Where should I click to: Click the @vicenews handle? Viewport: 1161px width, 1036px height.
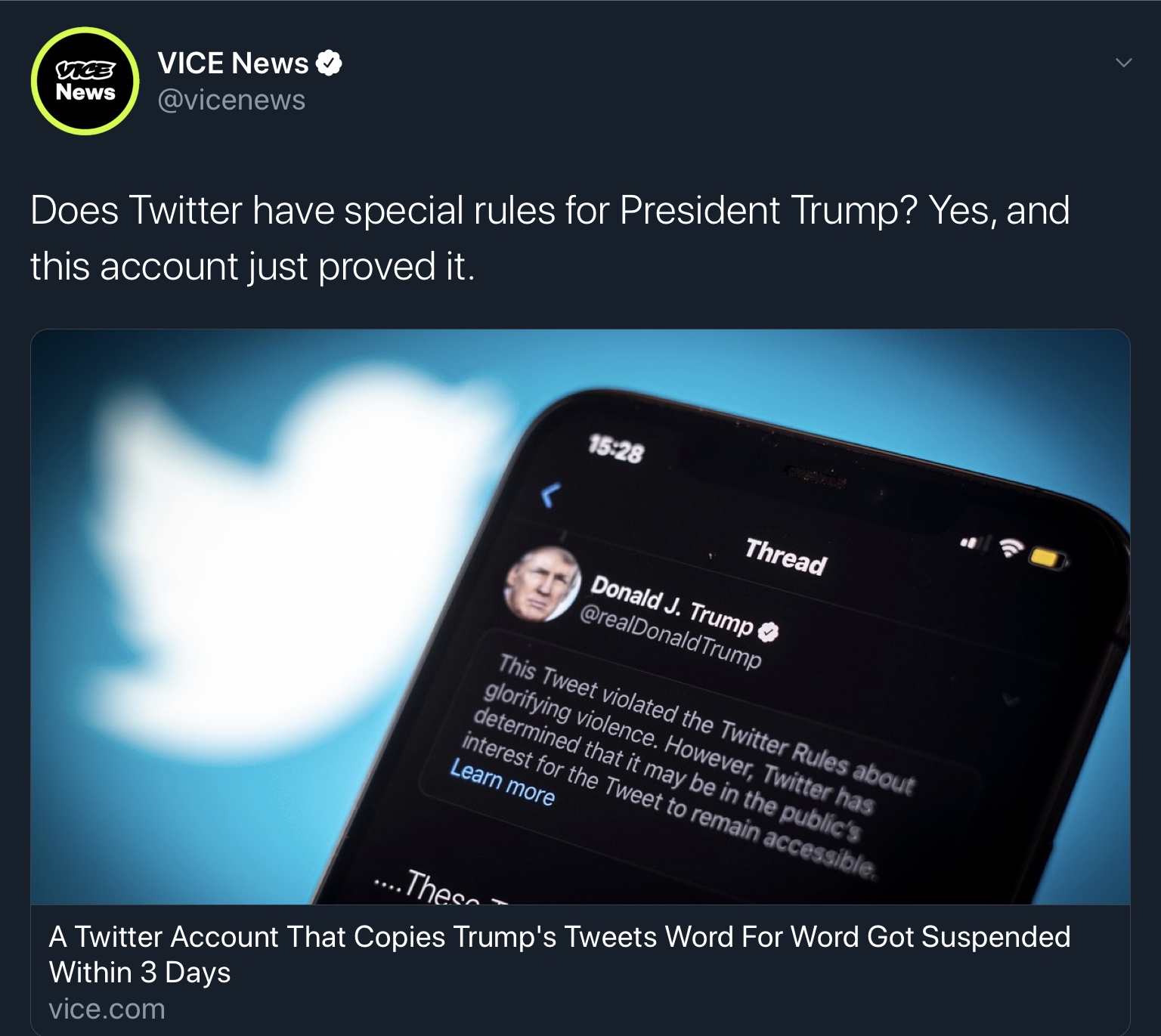[x=231, y=100]
